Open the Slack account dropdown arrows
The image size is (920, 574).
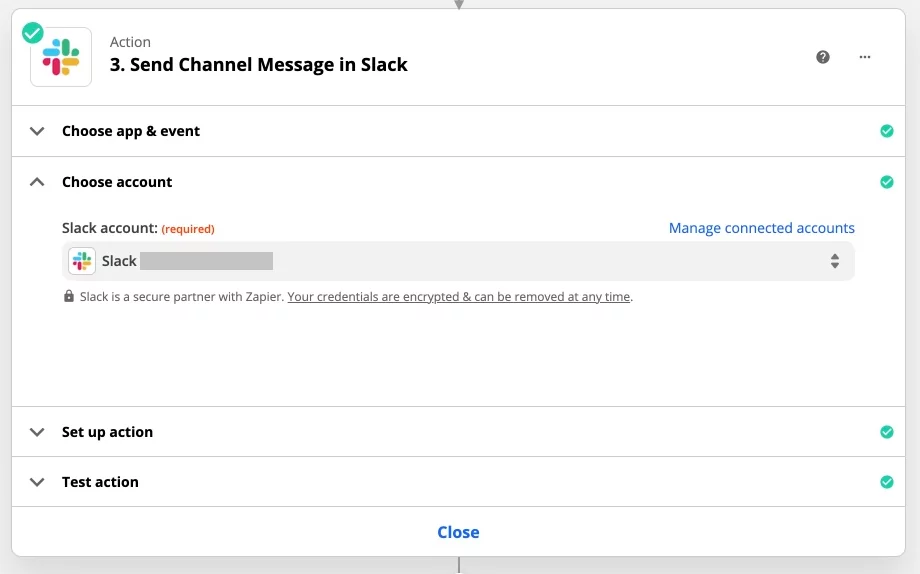point(834,261)
